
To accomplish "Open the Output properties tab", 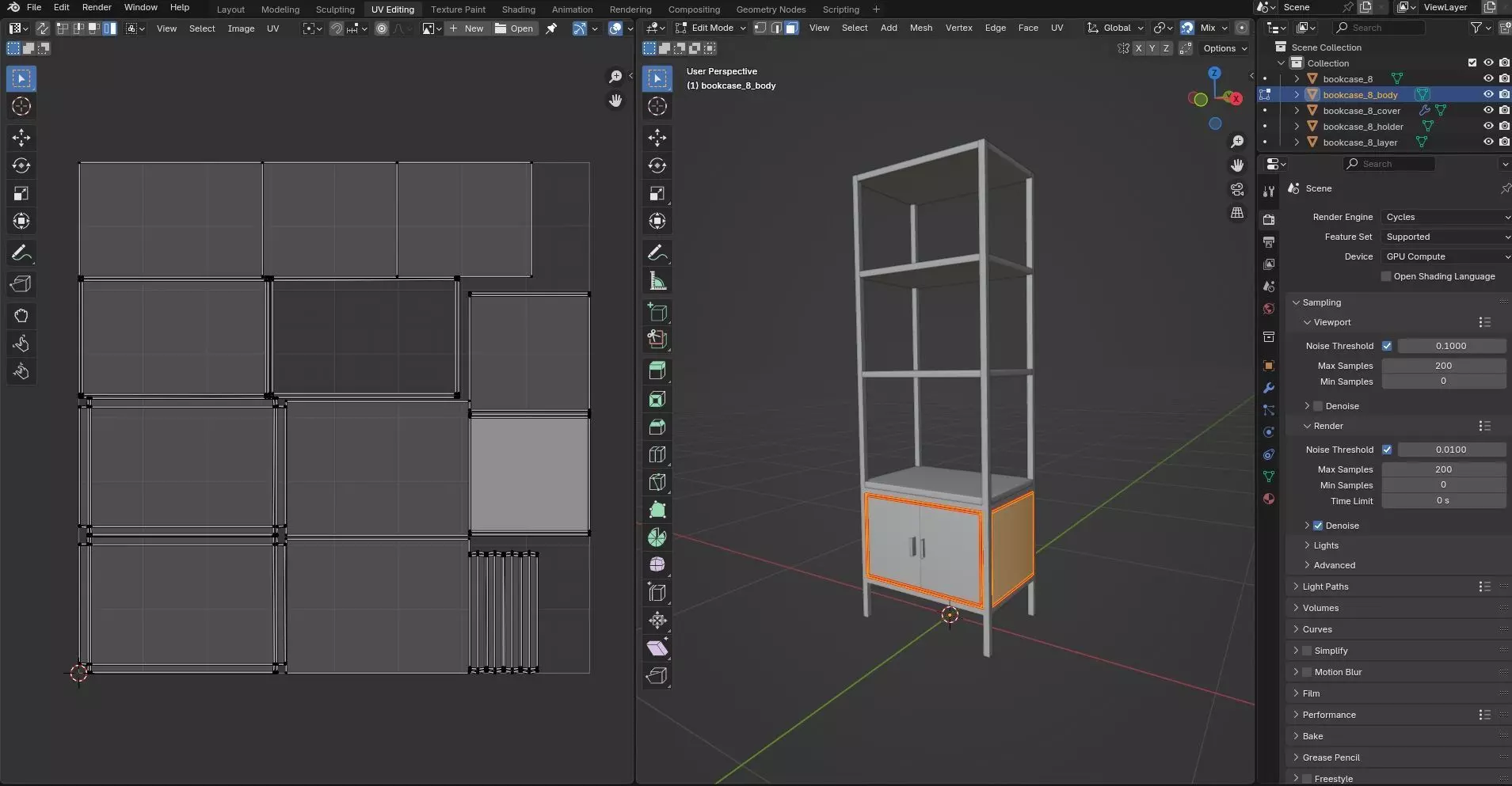I will 1269,241.
